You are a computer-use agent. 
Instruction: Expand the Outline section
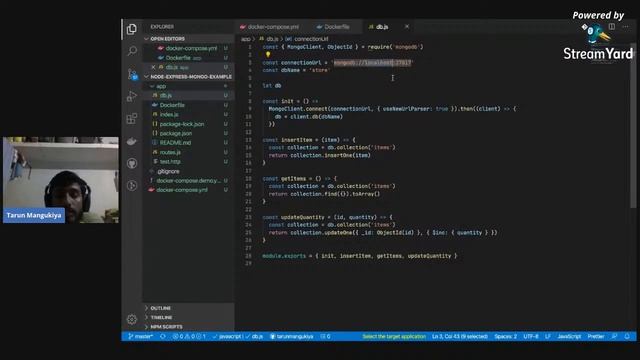[160, 308]
